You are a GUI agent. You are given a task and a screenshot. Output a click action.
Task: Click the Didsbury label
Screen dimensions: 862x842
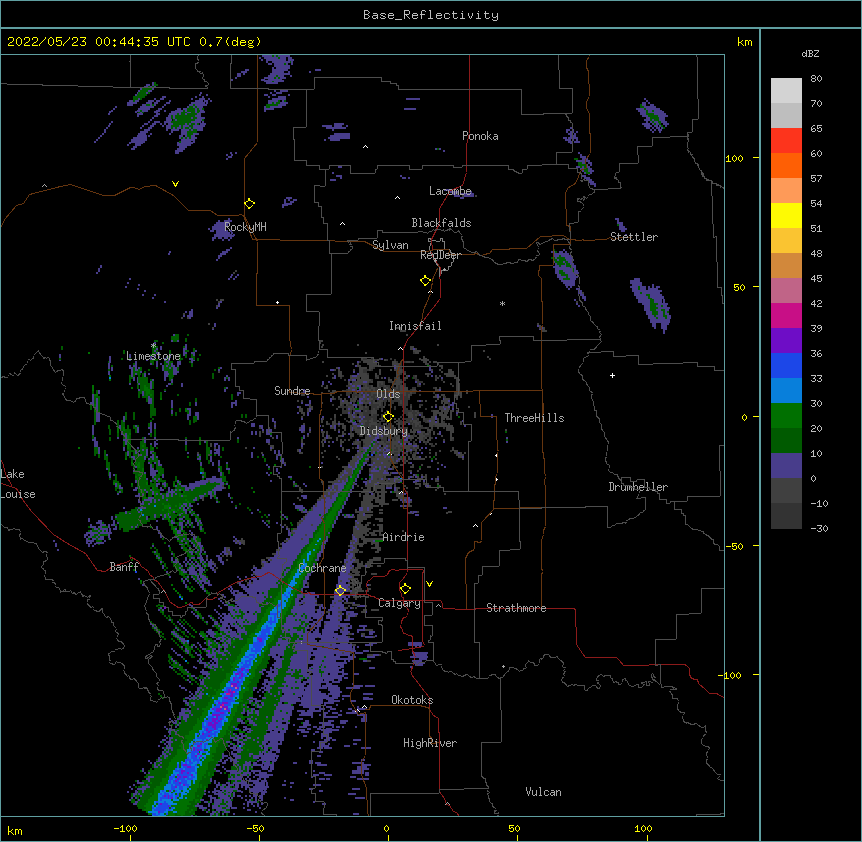click(x=384, y=431)
